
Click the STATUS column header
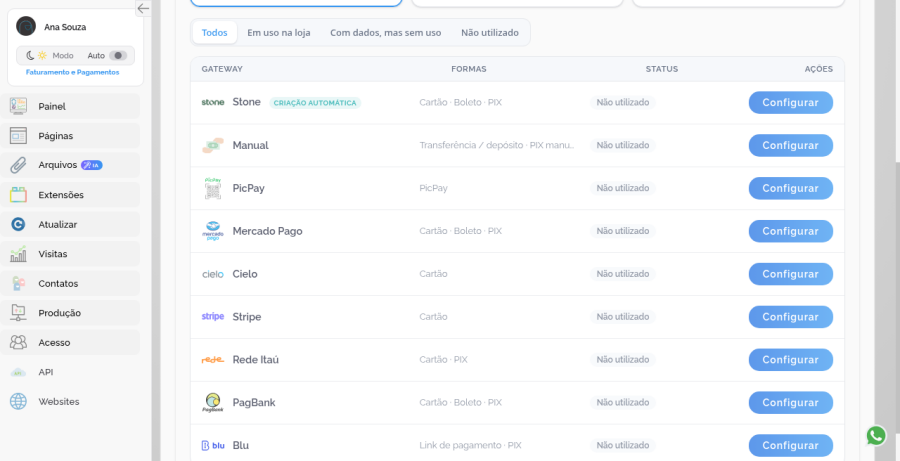662,69
